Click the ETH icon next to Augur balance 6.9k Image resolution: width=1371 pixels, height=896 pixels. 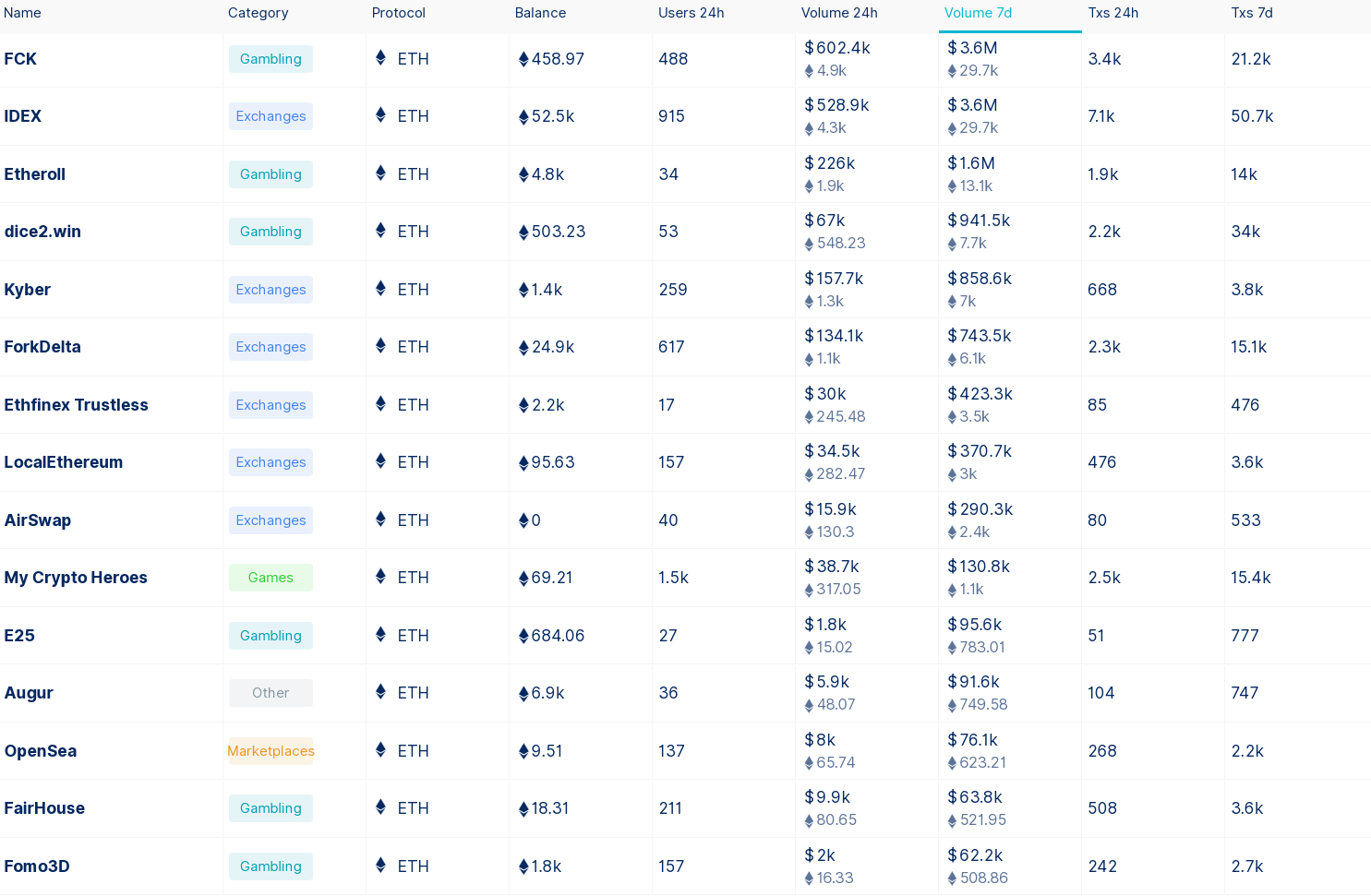(523, 694)
